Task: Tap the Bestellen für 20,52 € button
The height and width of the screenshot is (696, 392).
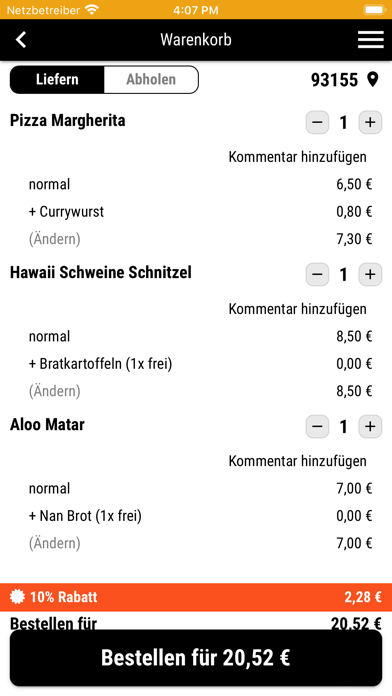Action: click(196, 658)
